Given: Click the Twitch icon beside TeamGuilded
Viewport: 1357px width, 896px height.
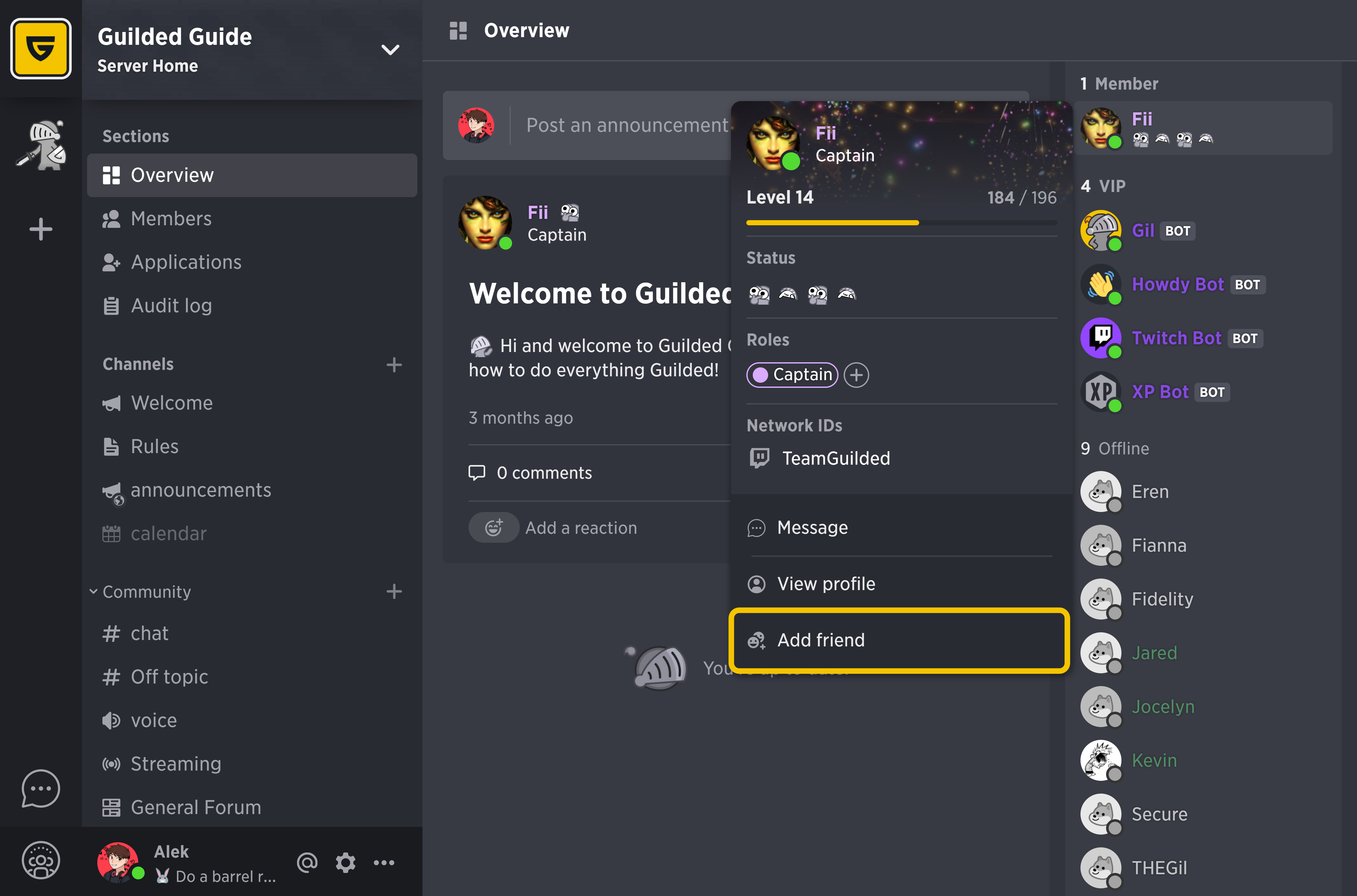Looking at the screenshot, I should click(x=759, y=458).
